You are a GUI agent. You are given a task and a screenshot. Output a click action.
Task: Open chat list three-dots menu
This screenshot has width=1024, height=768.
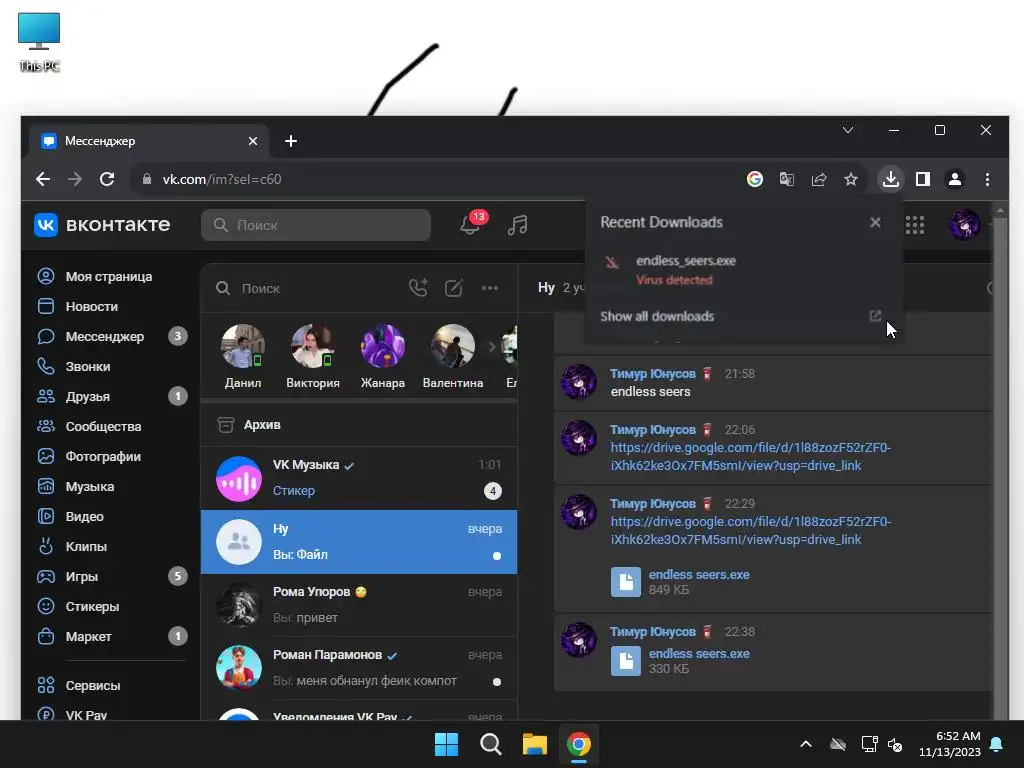[x=490, y=288]
